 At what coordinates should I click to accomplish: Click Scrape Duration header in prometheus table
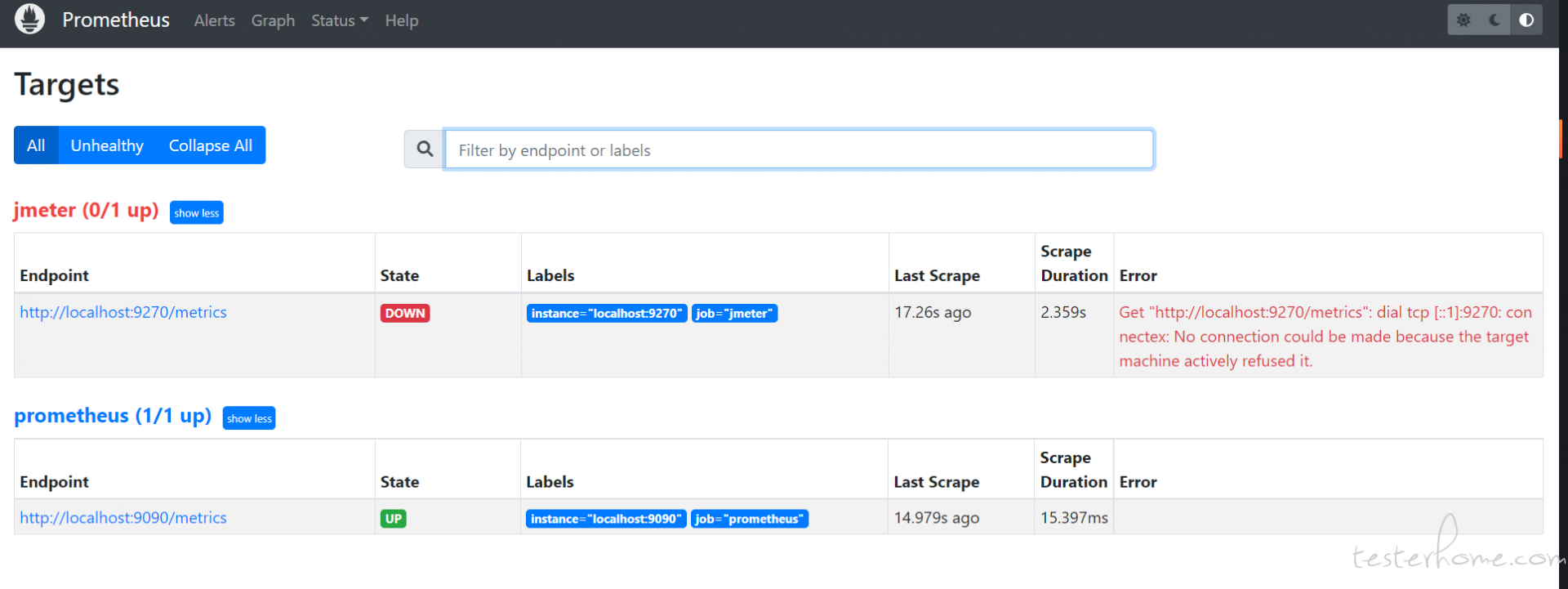(1074, 470)
